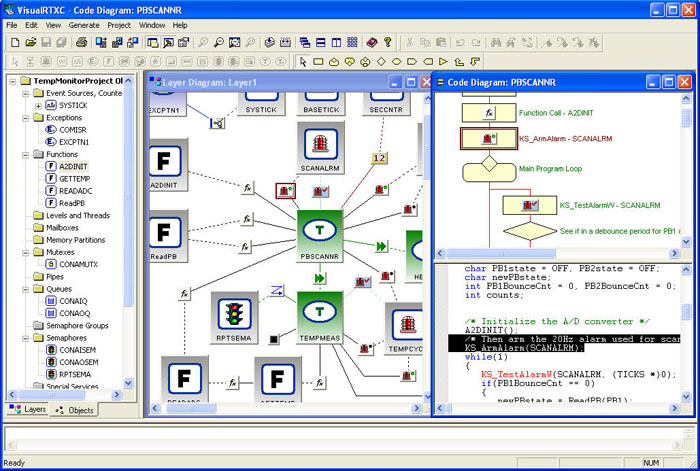The width and height of the screenshot is (700, 471).
Task: Select Levels and Threads folder in the tree
Action: (78, 215)
